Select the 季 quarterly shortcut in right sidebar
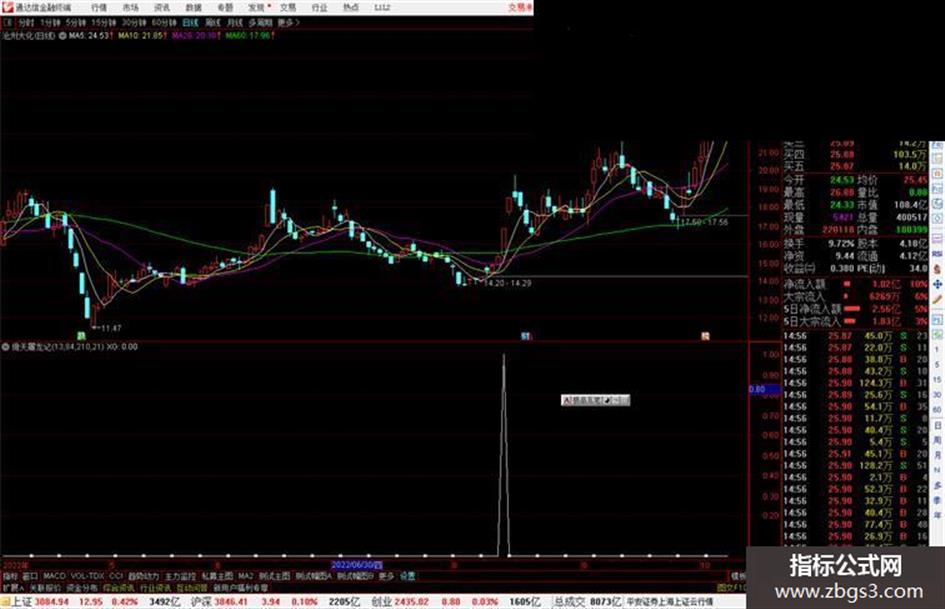Image resolution: width=945 pixels, height=609 pixels. pyautogui.click(x=937, y=500)
